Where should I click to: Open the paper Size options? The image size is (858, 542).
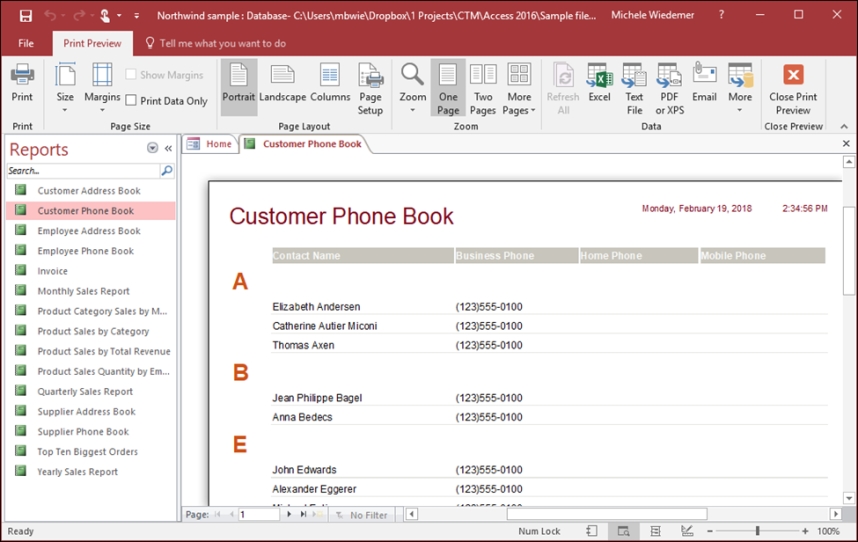[65, 87]
